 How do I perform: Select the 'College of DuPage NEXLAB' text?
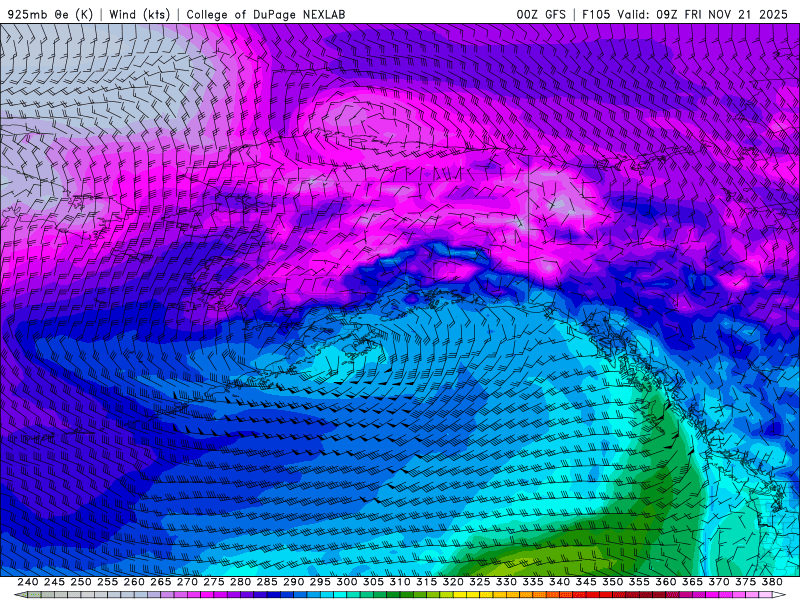pos(266,14)
